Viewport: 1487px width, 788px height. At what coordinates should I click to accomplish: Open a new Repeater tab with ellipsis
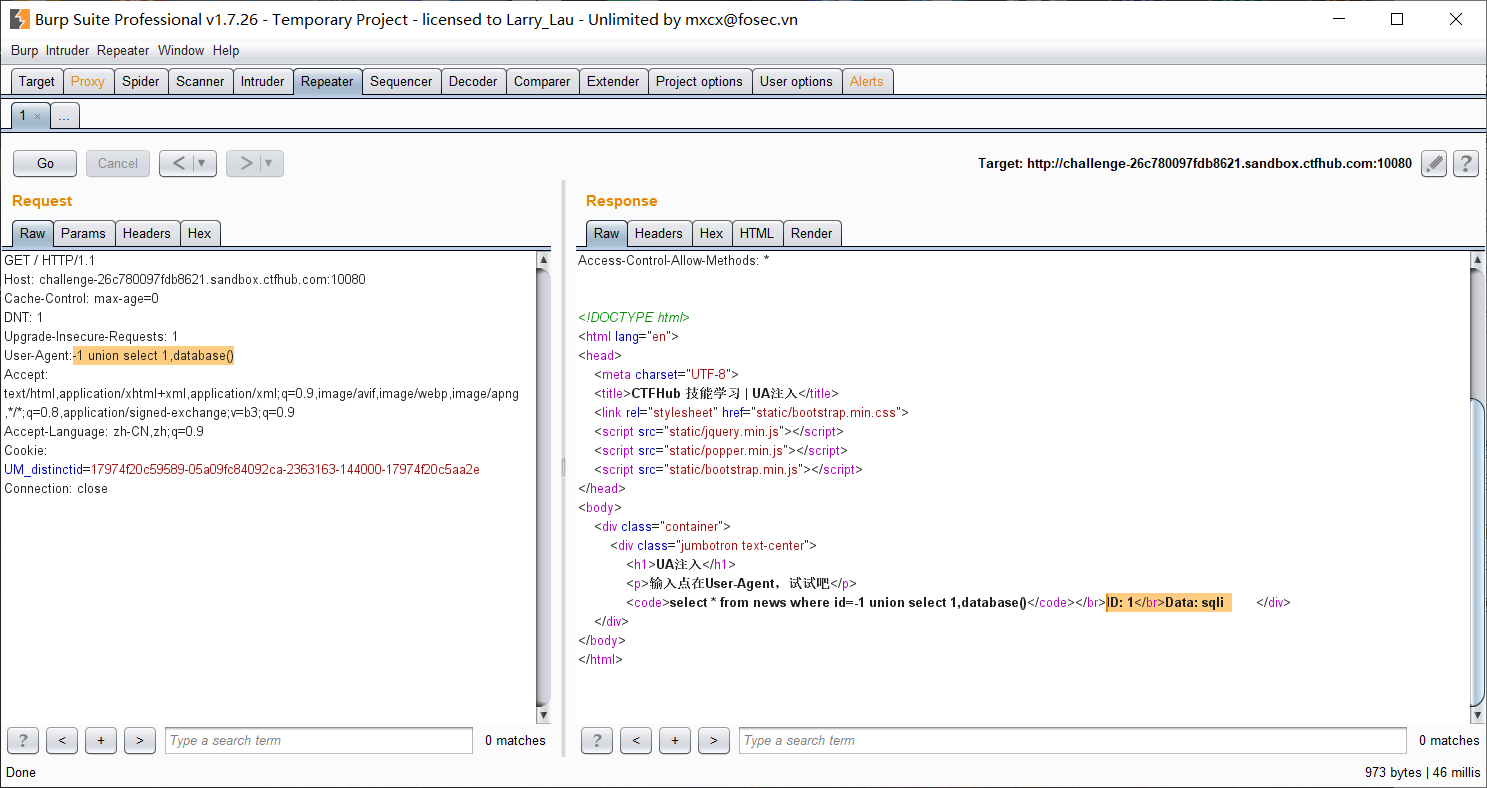(x=64, y=117)
